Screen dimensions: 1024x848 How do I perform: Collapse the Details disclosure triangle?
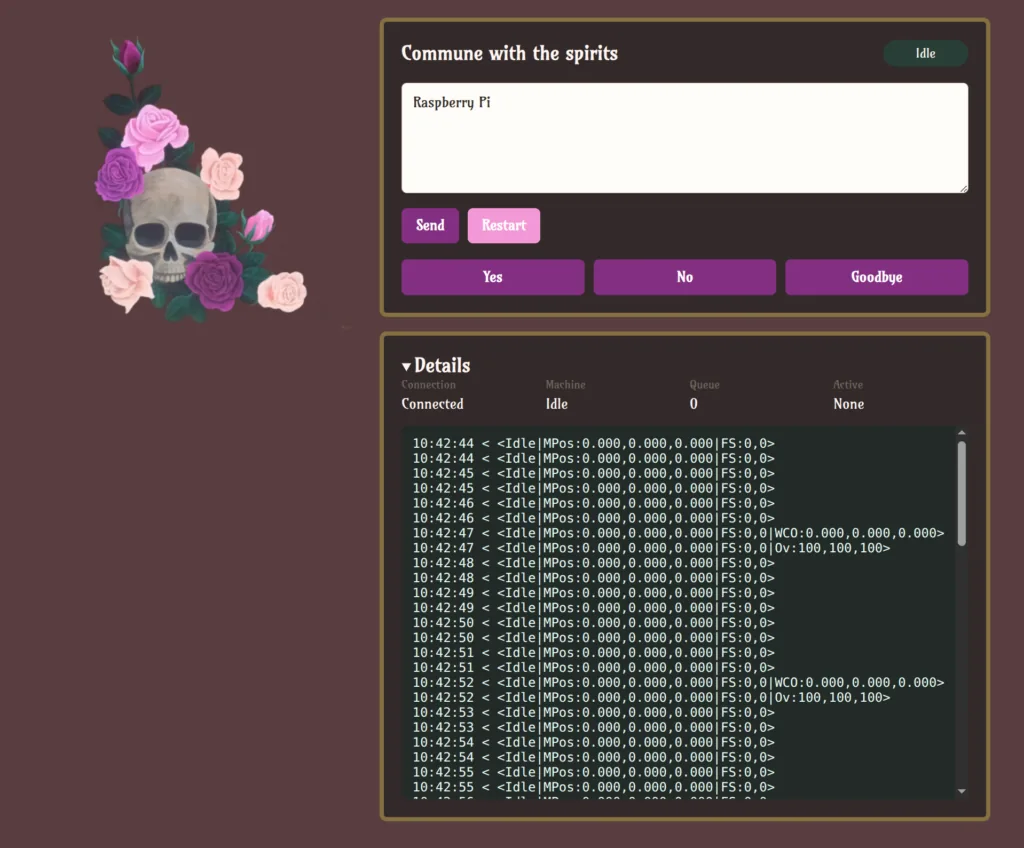[406, 367]
